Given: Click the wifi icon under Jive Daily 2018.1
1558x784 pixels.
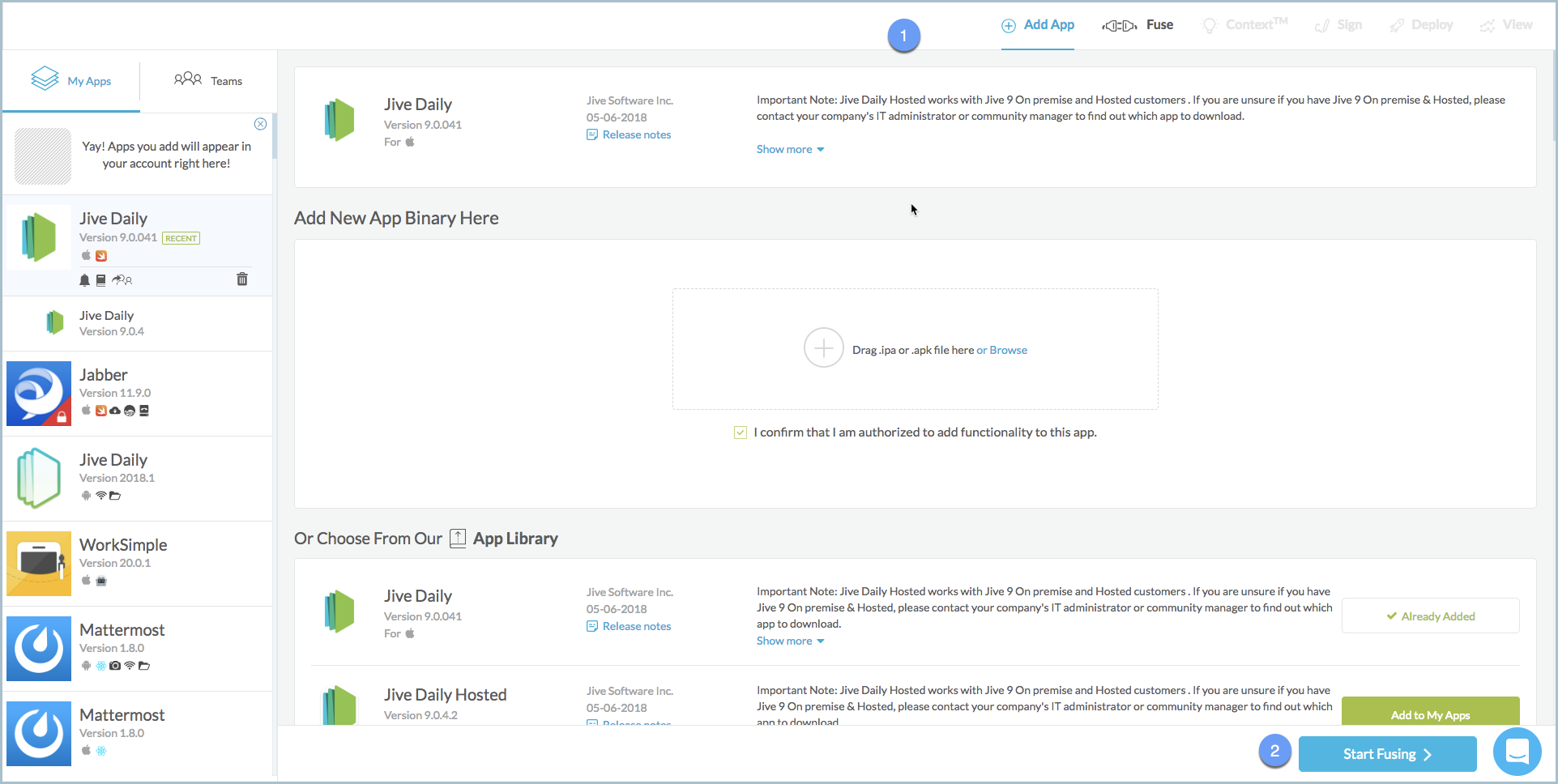Looking at the screenshot, I should tap(100, 496).
